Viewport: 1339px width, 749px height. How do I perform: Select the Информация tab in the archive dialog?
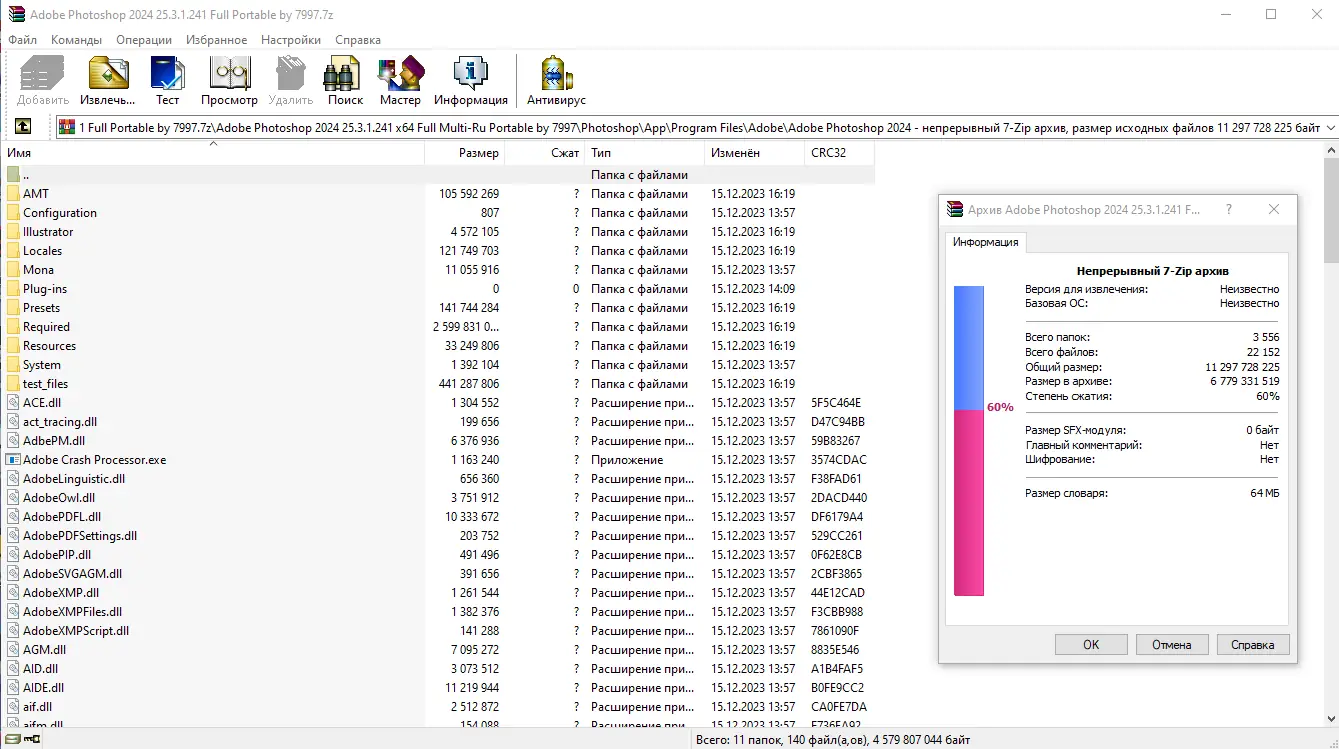point(985,242)
